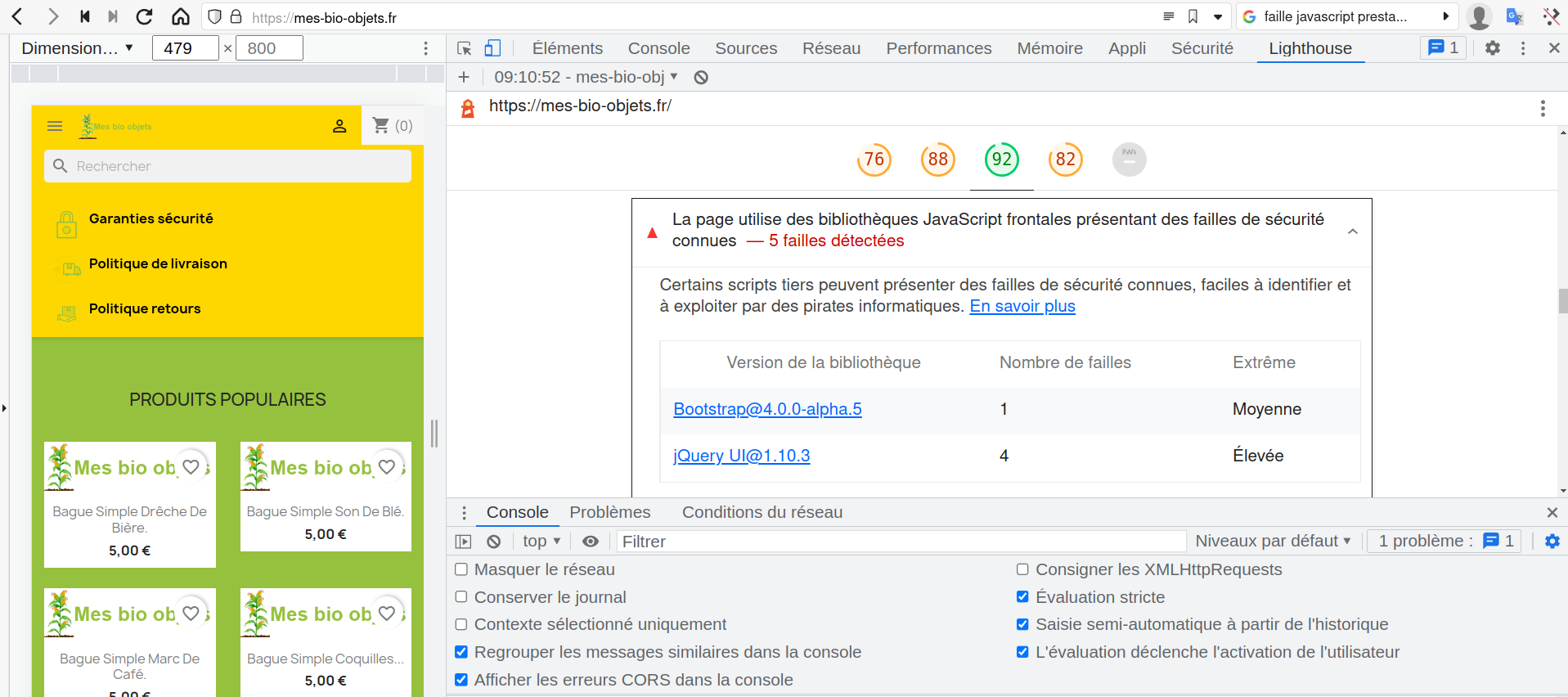The width and height of the screenshot is (1568, 697).
Task: Start a new Lighthouse report
Action: tap(464, 77)
